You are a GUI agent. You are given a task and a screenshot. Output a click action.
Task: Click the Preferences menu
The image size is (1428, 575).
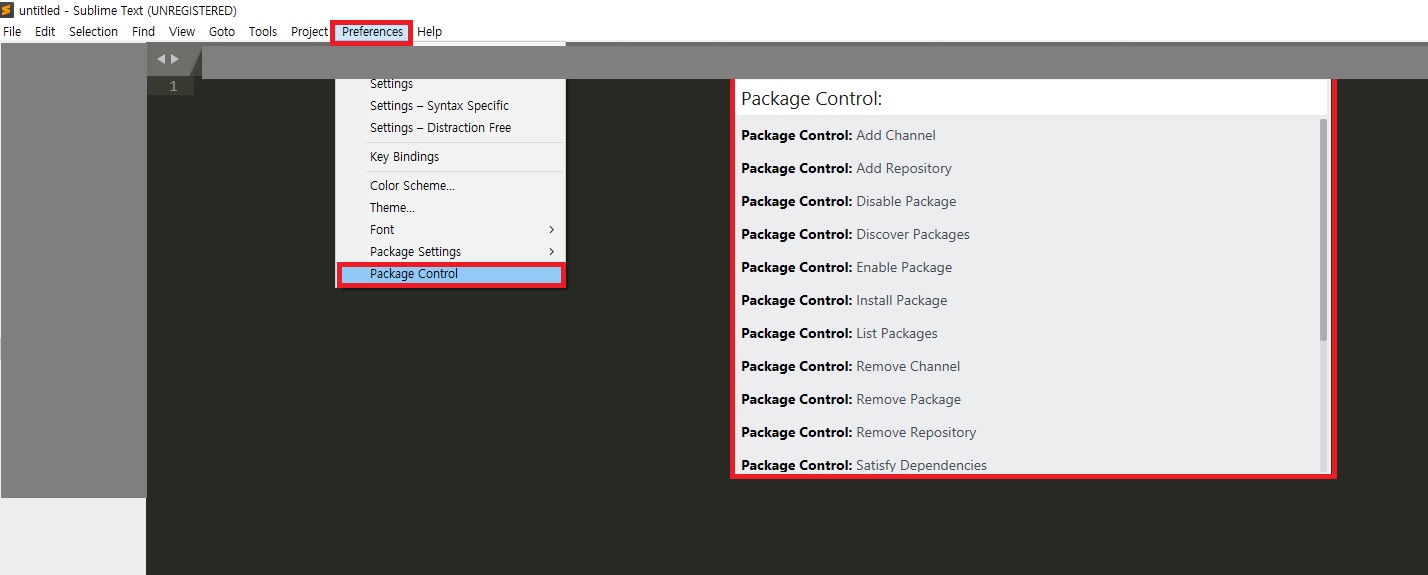click(x=372, y=32)
